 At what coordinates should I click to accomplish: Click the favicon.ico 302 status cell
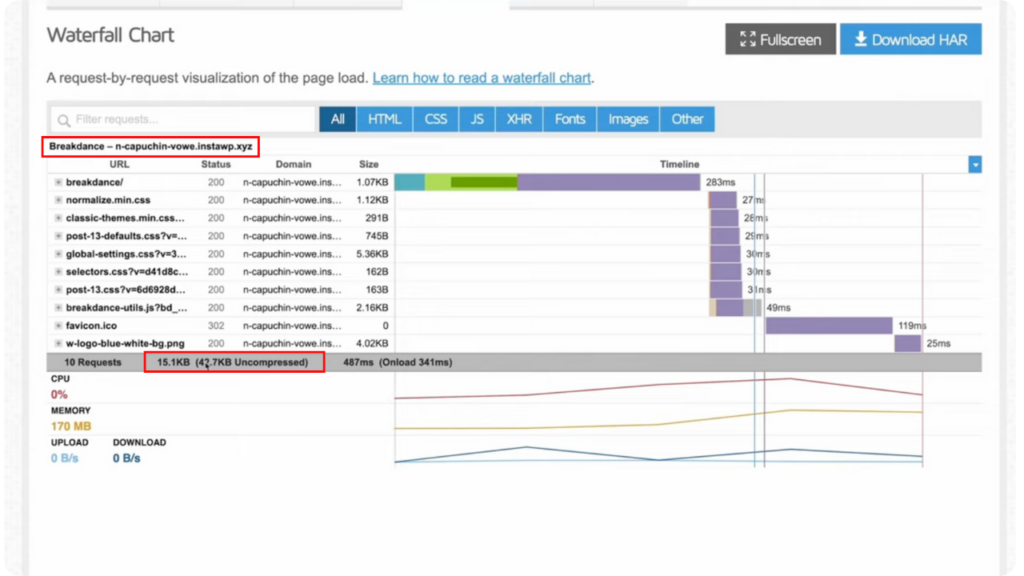pyautogui.click(x=216, y=325)
